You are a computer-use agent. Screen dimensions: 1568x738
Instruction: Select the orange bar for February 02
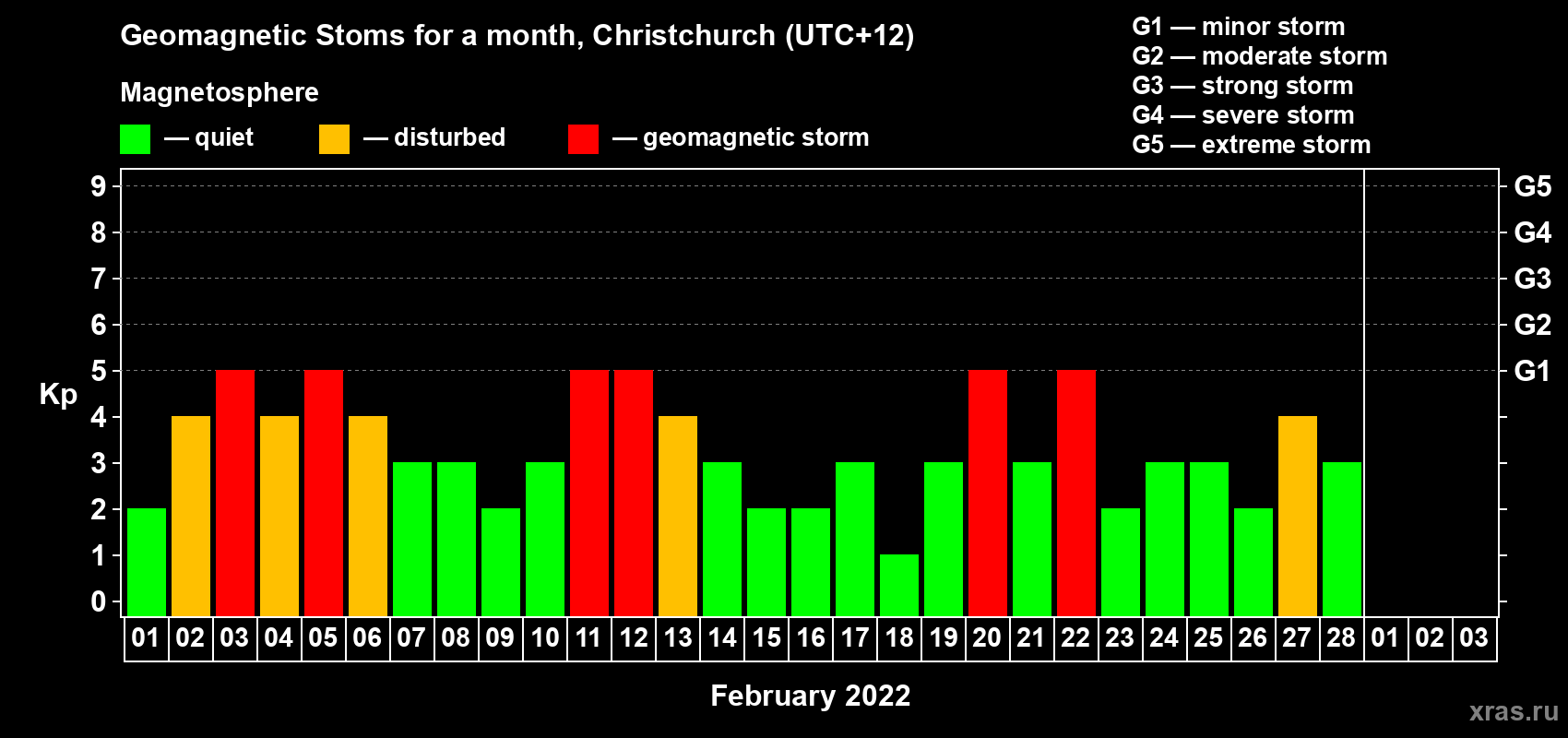pyautogui.click(x=191, y=516)
